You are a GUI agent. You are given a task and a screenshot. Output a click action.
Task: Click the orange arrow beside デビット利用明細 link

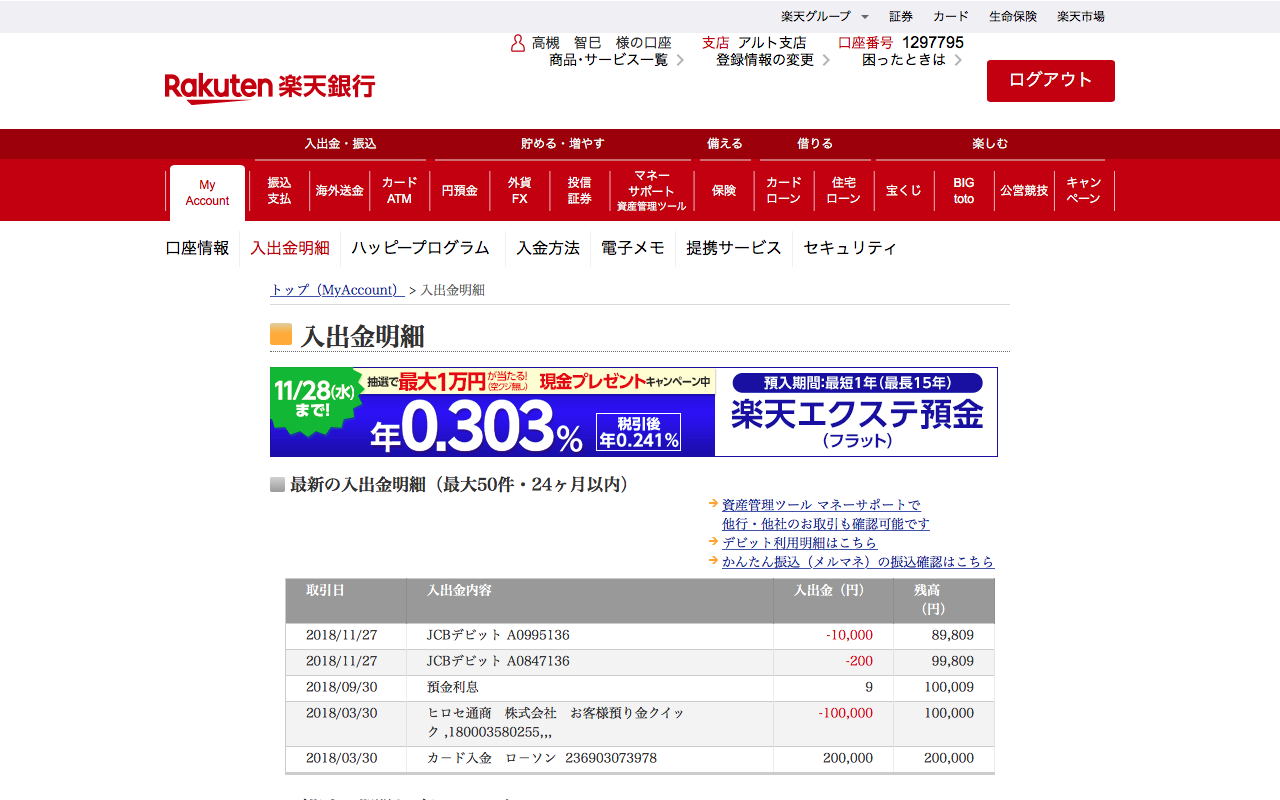coord(713,542)
